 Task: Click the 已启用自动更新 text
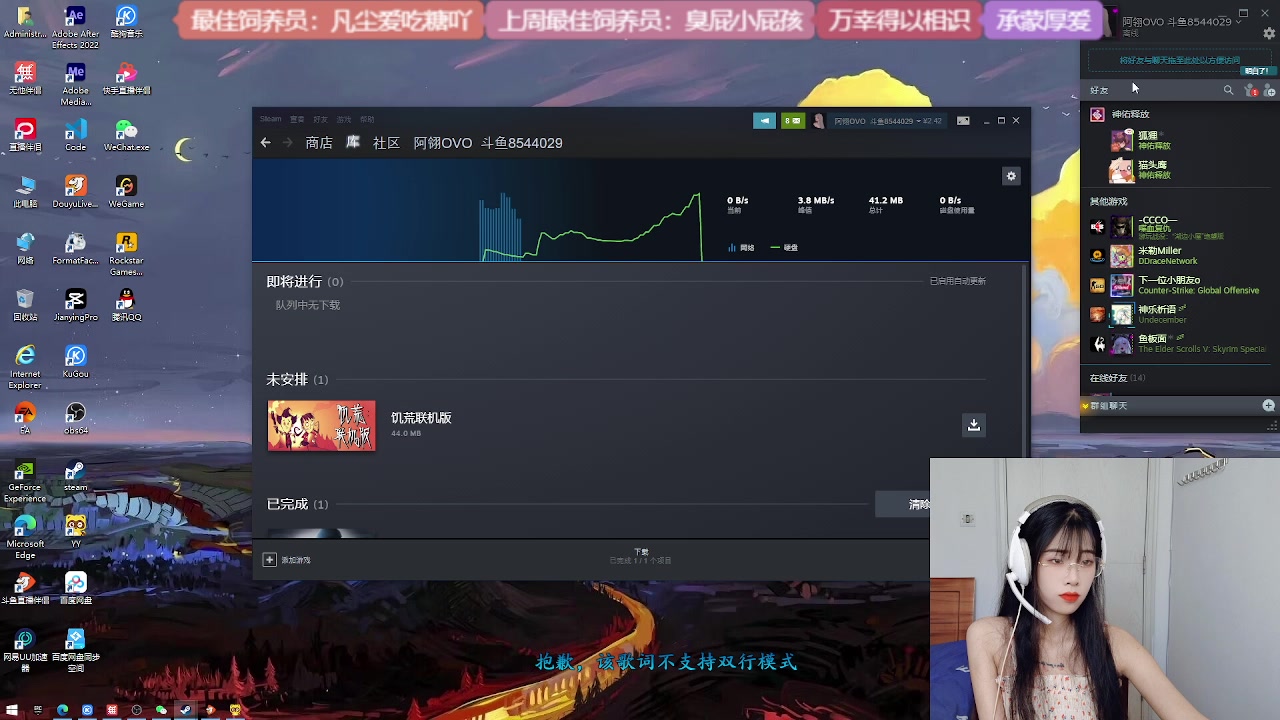tap(957, 281)
